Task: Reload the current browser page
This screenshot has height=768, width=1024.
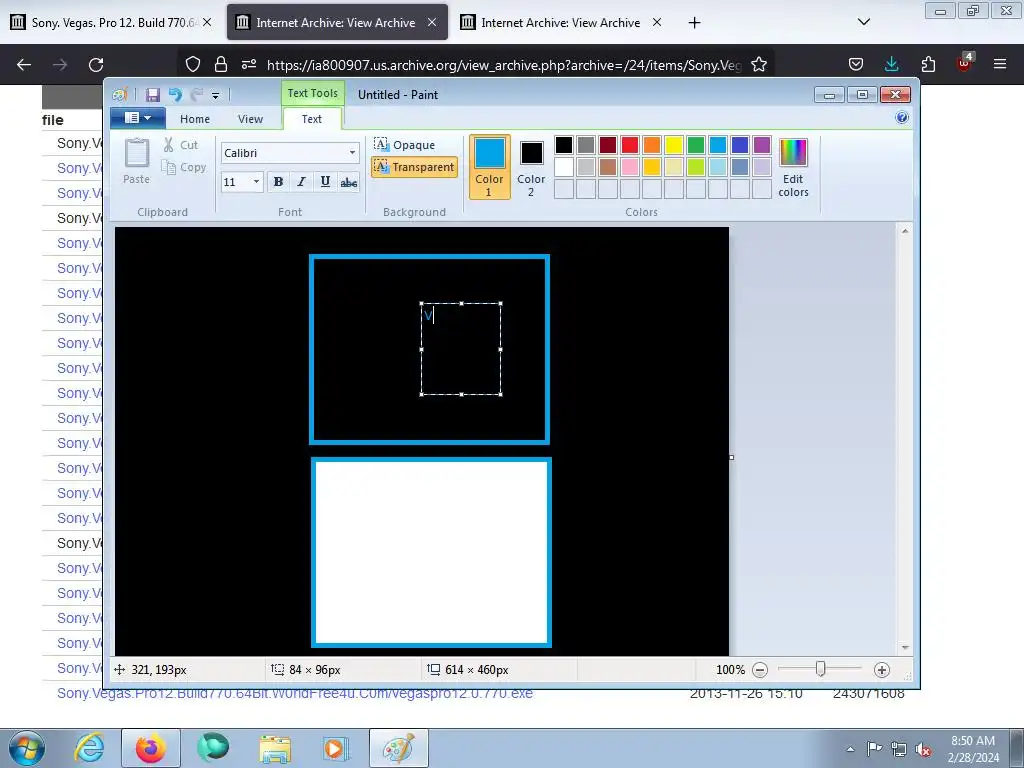Action: [96, 64]
